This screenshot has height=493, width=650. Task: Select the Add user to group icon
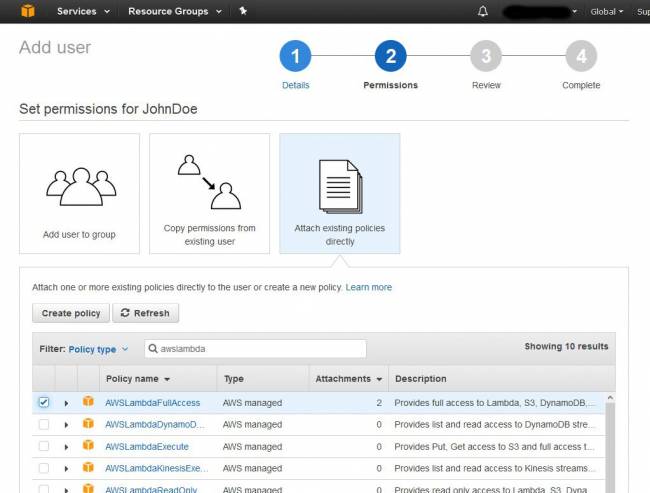pyautogui.click(x=79, y=188)
